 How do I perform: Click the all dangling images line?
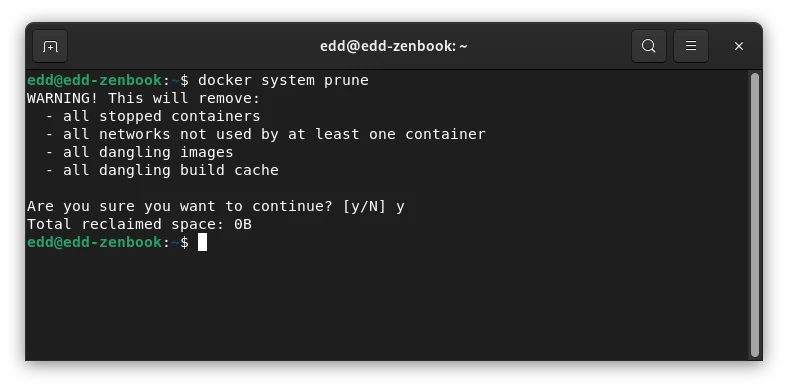coord(140,152)
